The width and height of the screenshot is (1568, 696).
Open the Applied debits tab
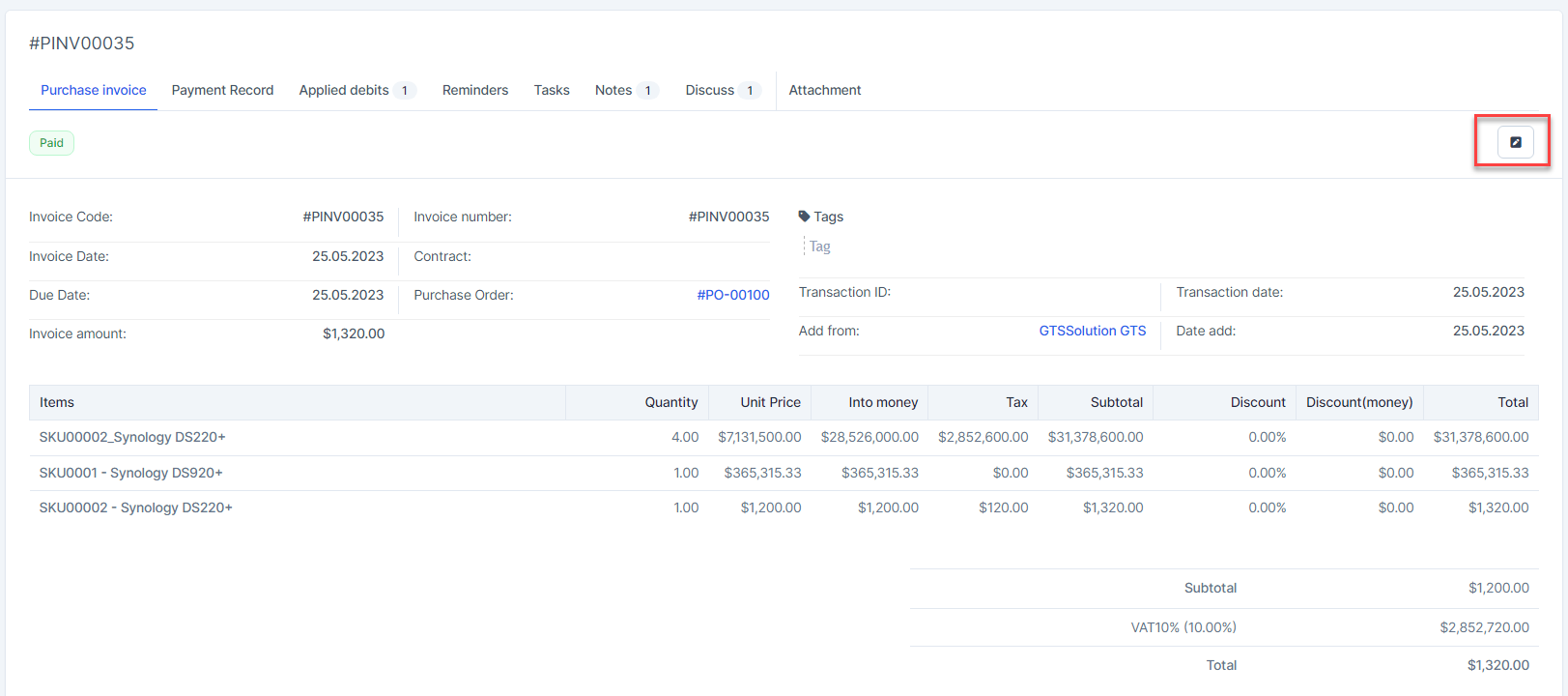[344, 90]
